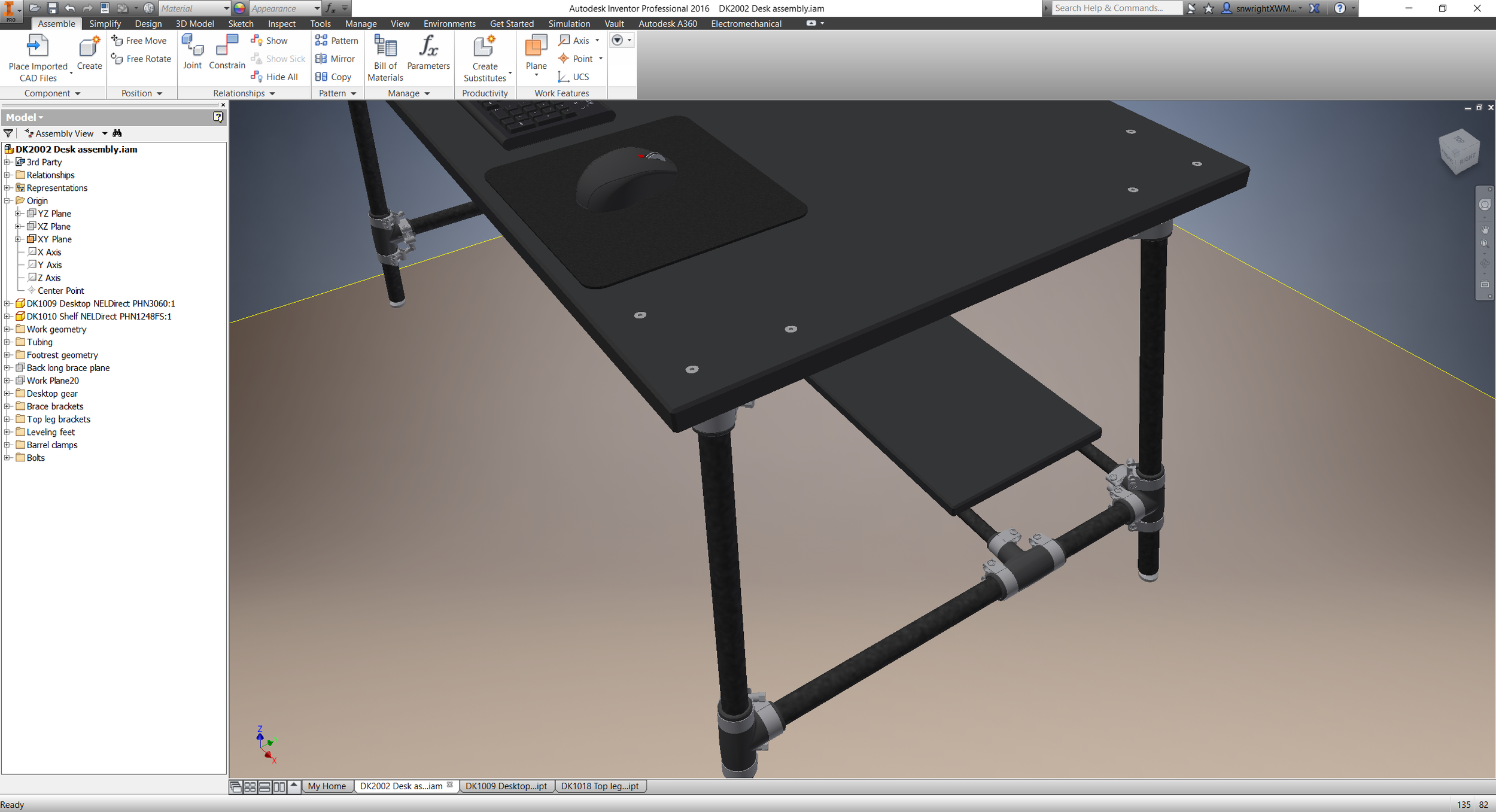Screen dimensions: 1496x812
Task: Click the Pan hand tool on nav bar
Action: click(1485, 229)
